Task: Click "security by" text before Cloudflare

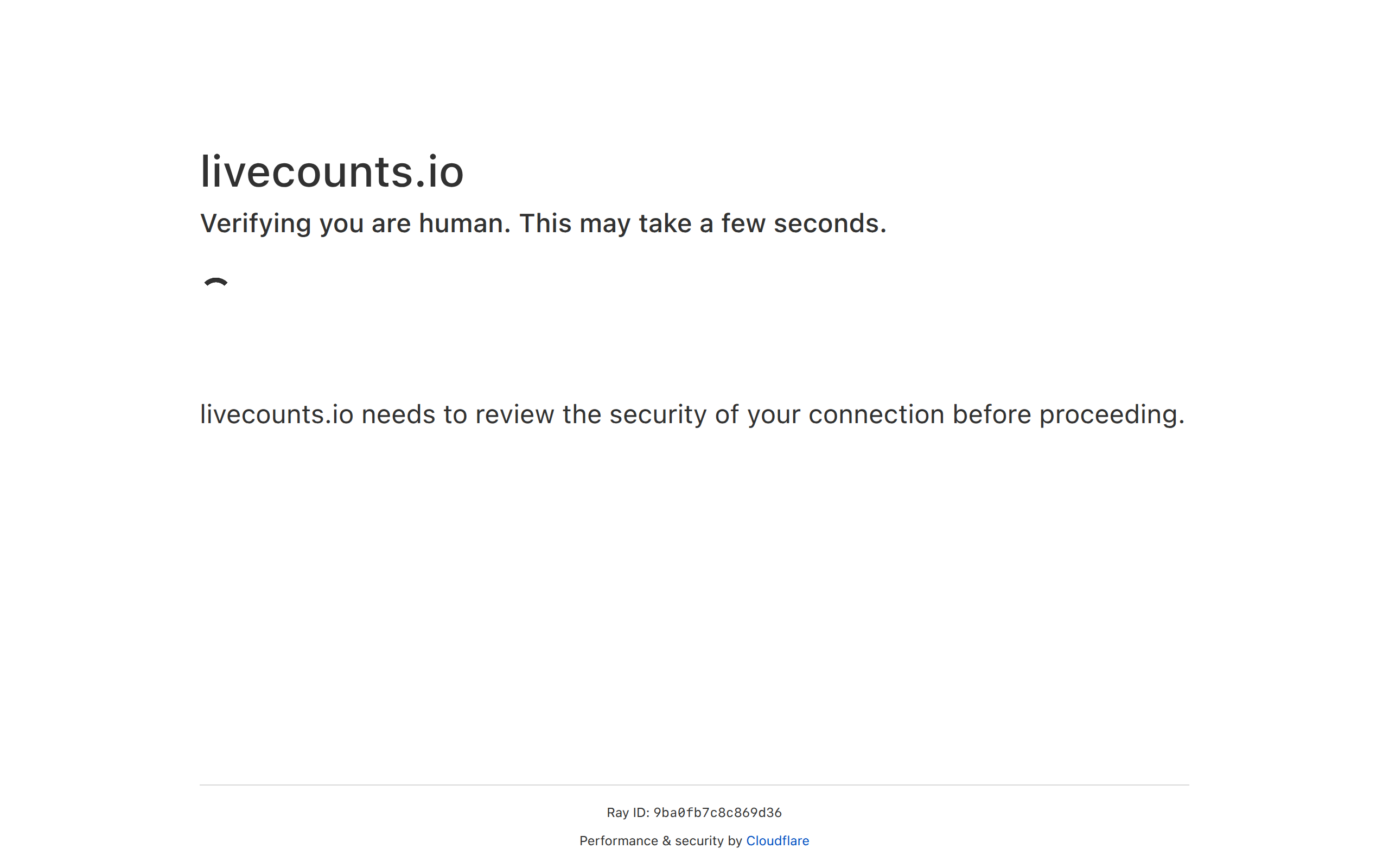Action: pyautogui.click(x=708, y=840)
